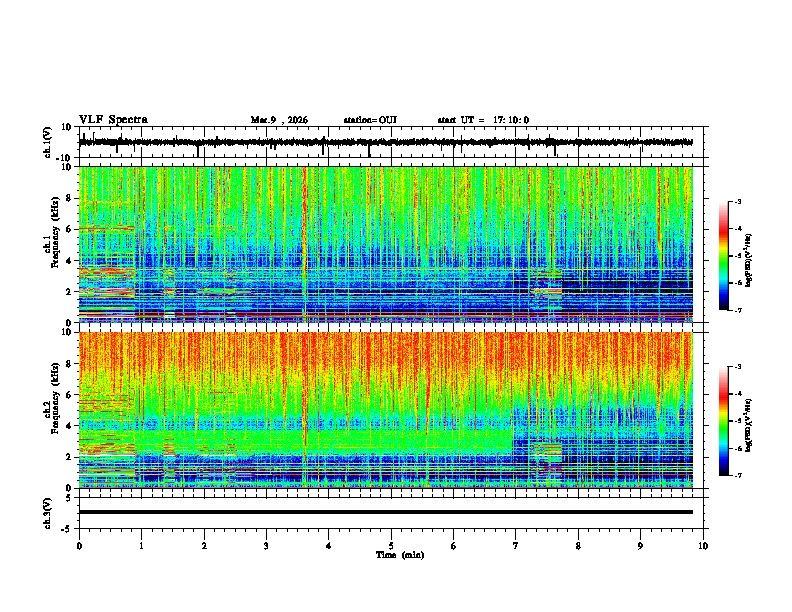Click the "3" tick on the Time axis

(x=266, y=546)
